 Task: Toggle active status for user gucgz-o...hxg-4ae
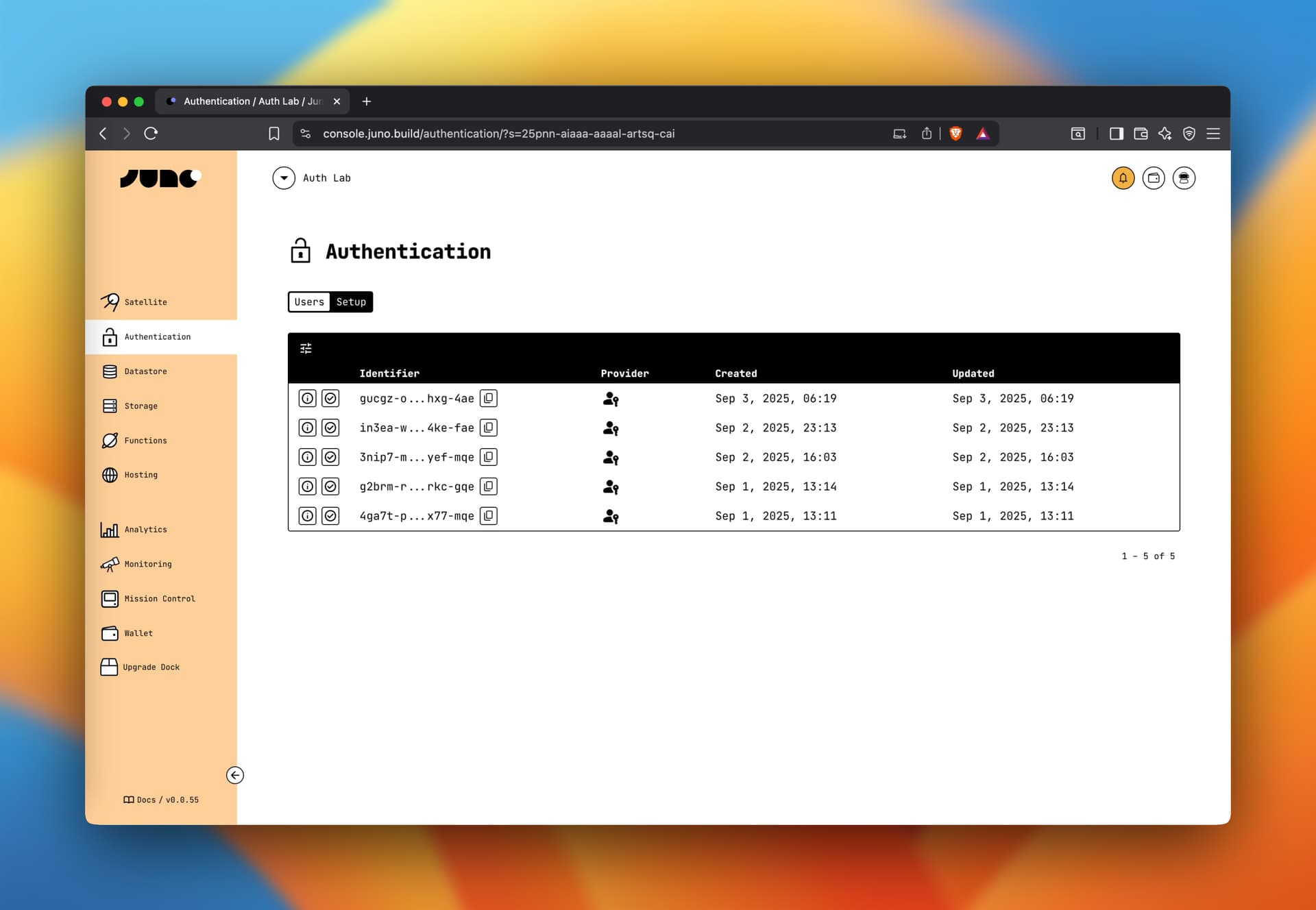330,398
